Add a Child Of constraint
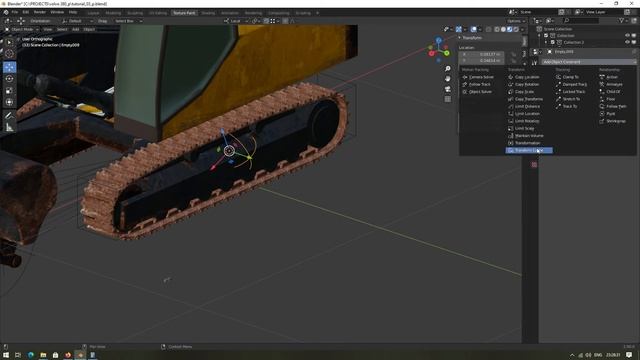640x360 pixels. coord(610,92)
